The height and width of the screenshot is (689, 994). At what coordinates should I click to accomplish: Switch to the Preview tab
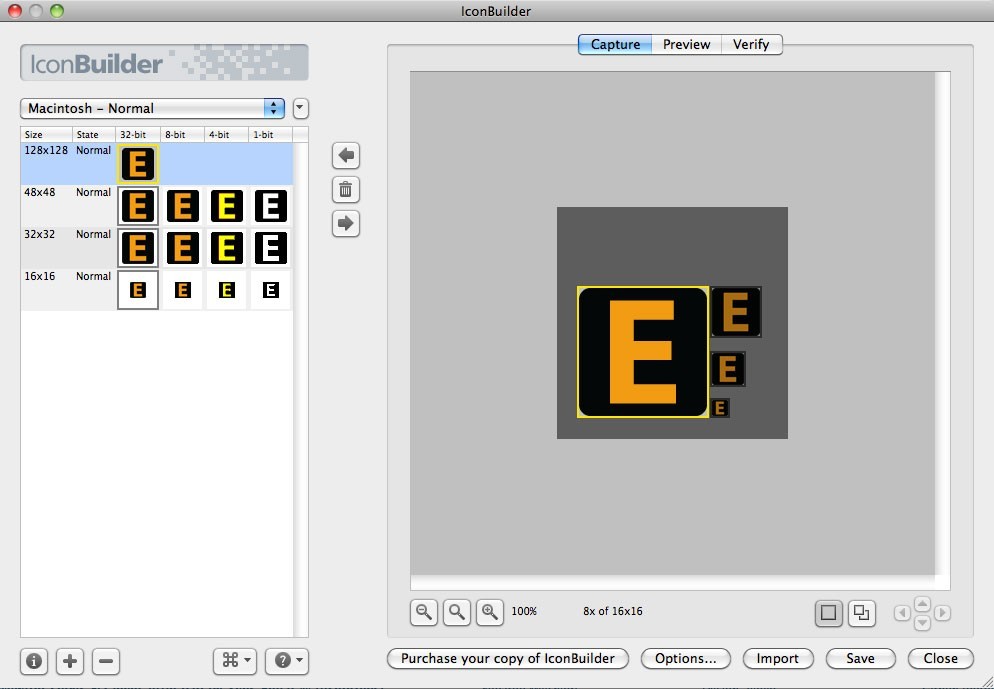(687, 44)
